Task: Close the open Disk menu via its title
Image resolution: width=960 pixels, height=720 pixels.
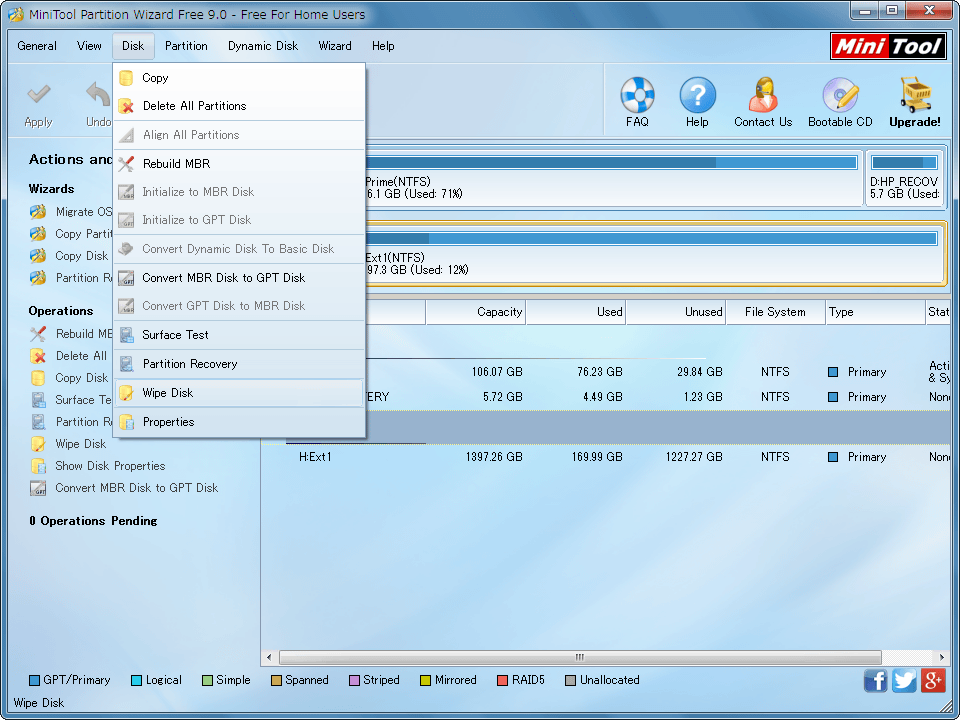Action: coord(133,46)
